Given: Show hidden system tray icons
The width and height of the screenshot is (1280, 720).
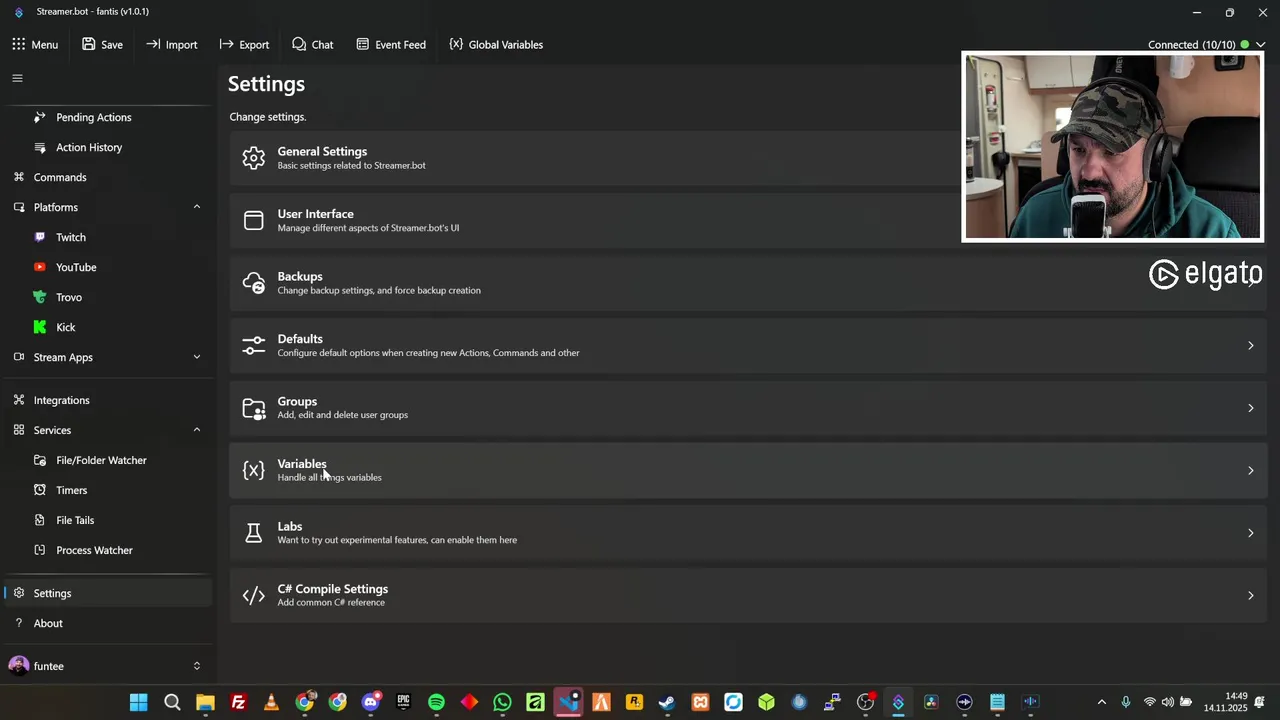Looking at the screenshot, I should tap(1102, 702).
